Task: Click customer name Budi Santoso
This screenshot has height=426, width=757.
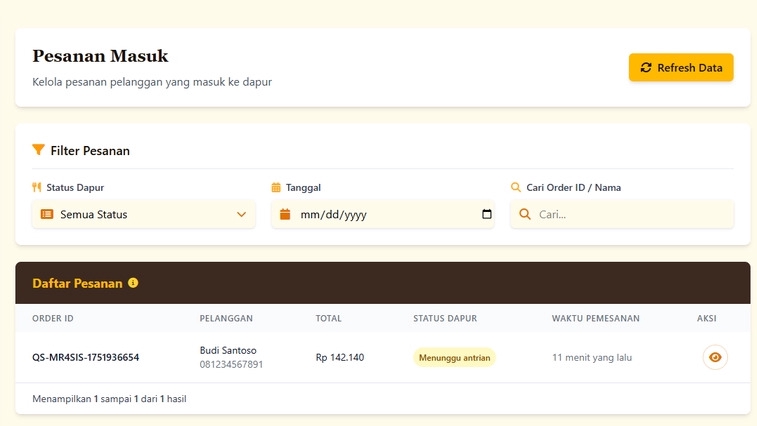Action: 228,350
